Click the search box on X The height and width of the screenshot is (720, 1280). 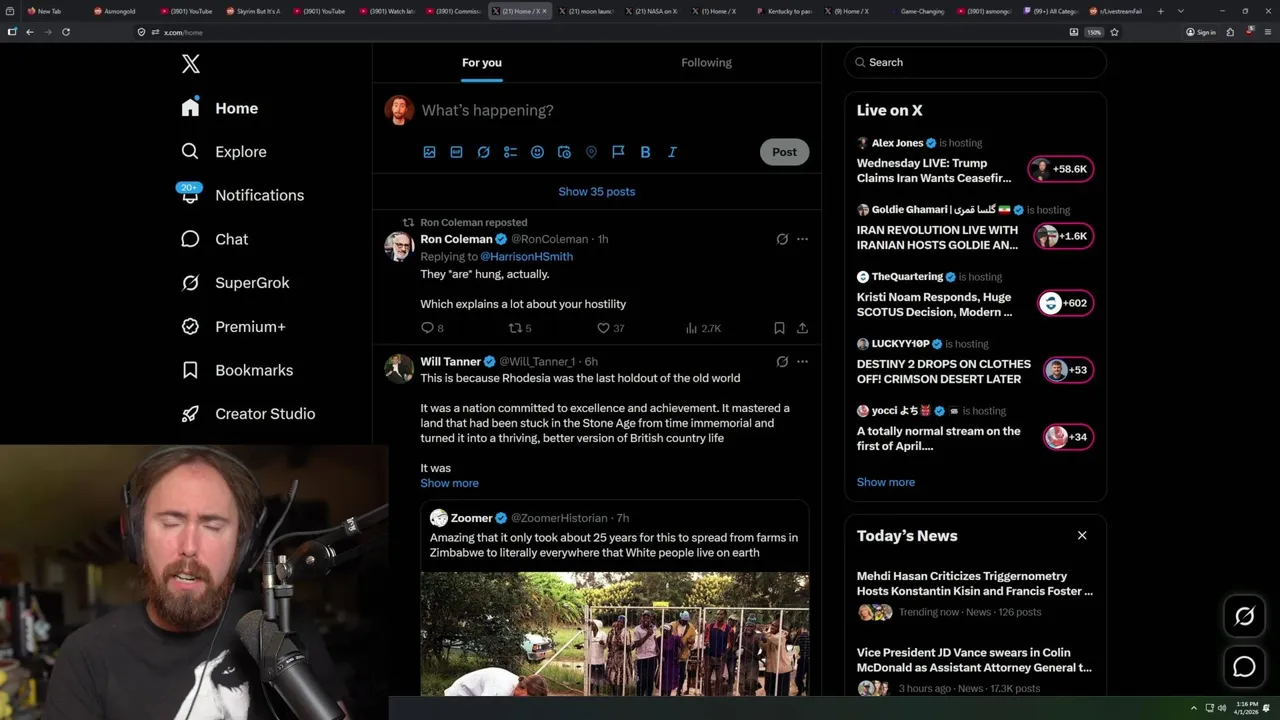pos(976,62)
